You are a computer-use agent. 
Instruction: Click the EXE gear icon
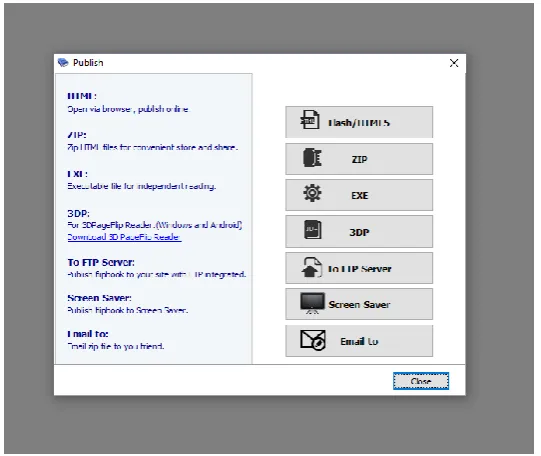coord(312,193)
